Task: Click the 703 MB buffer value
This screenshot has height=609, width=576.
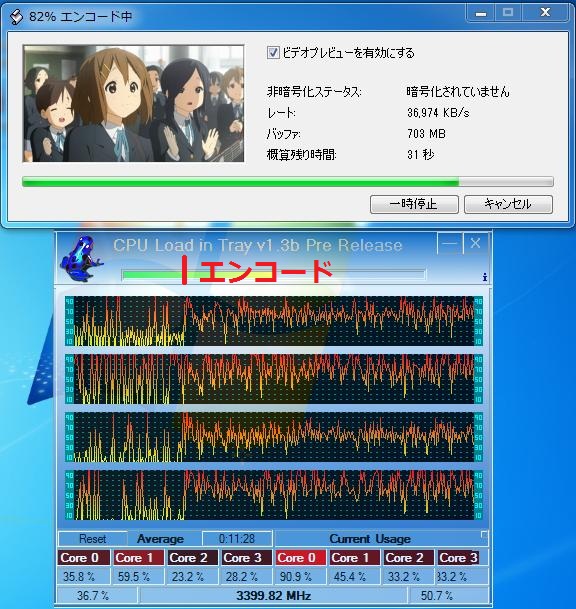Action: point(426,134)
